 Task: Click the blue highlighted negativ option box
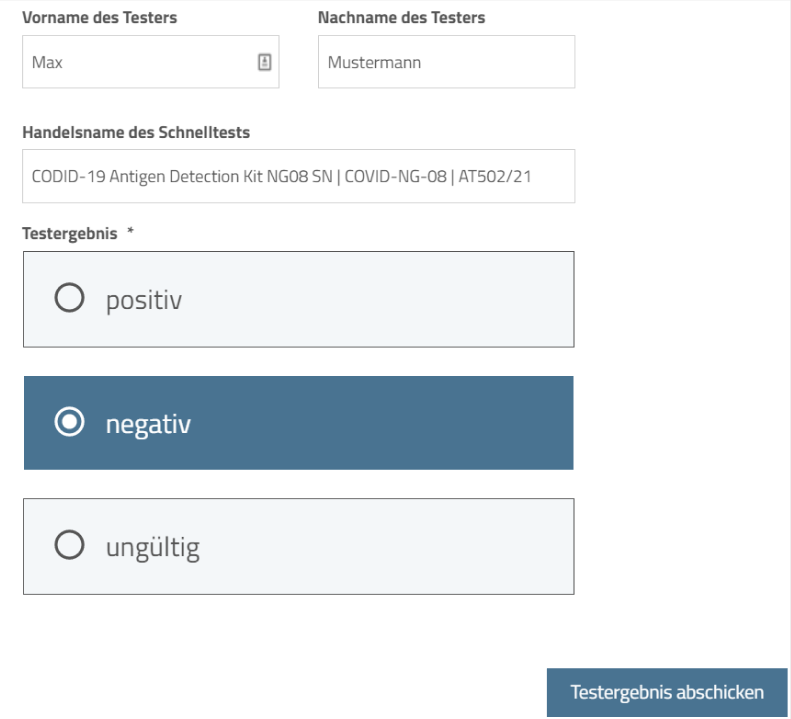(299, 423)
